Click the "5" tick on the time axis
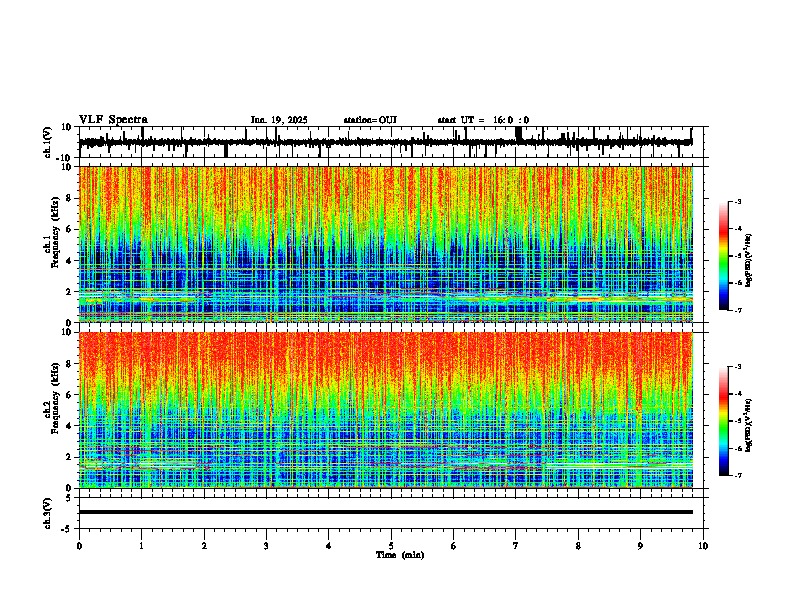This screenshot has width=792, height=612. (x=391, y=546)
